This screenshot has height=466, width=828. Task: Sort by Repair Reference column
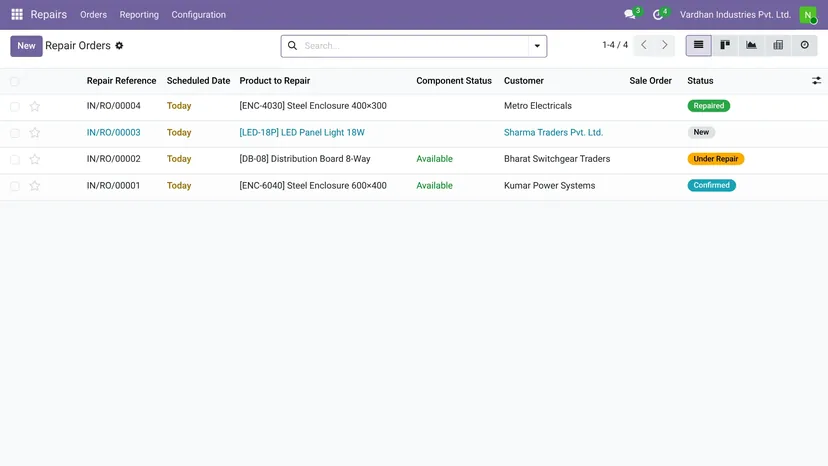pyautogui.click(x=121, y=81)
